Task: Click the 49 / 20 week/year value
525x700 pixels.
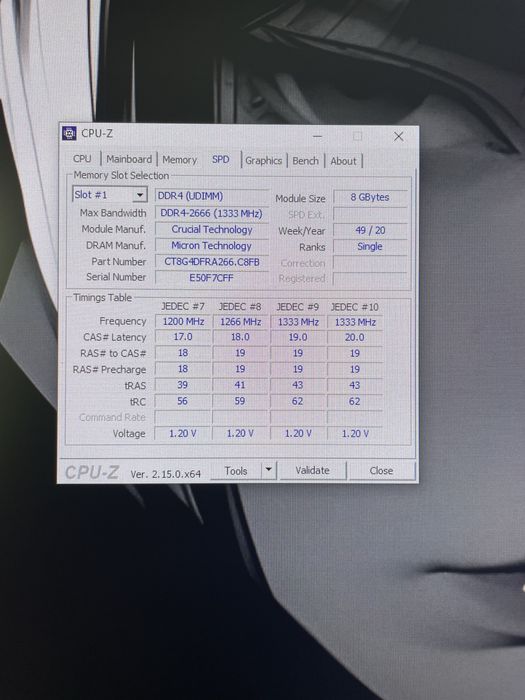Action: [x=370, y=230]
